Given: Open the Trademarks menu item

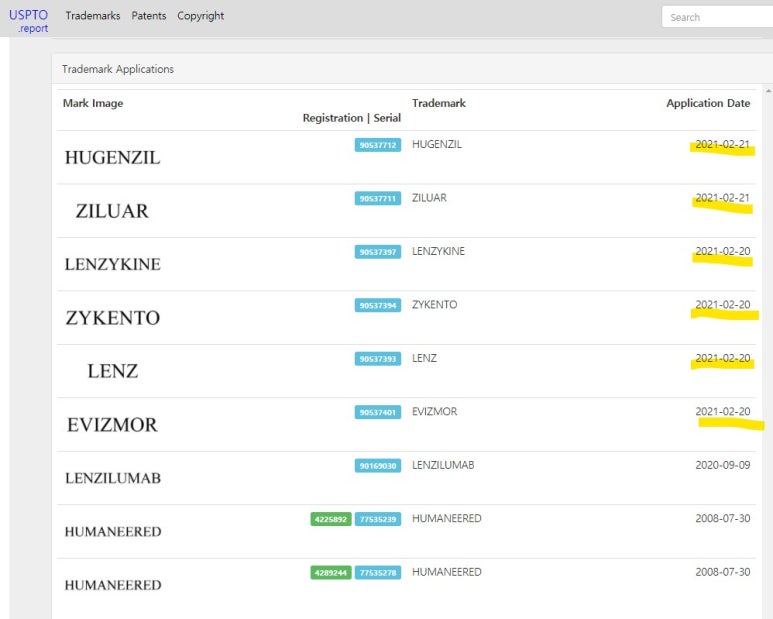Looking at the screenshot, I should (93, 16).
